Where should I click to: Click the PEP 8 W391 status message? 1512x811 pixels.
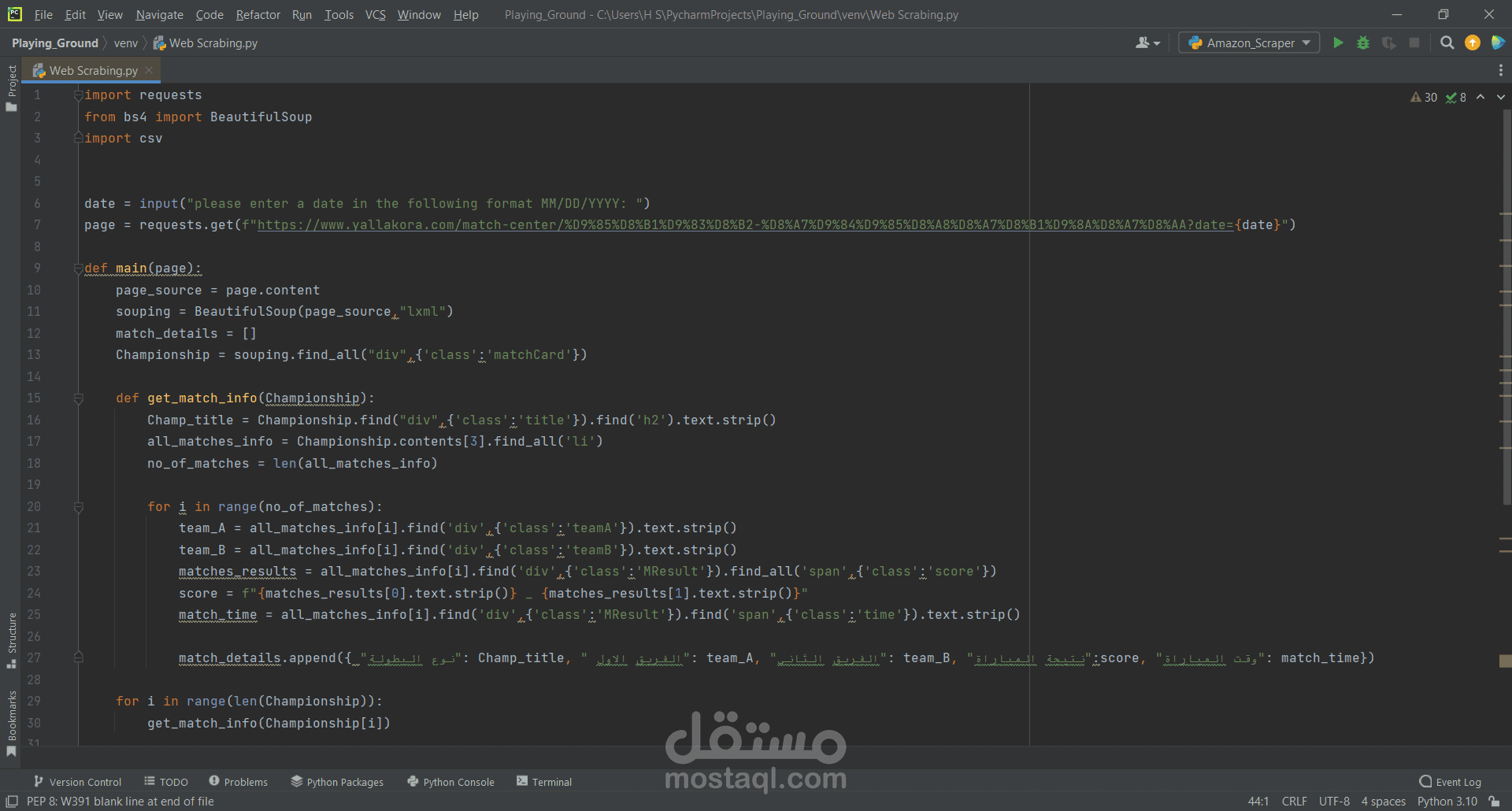(x=120, y=801)
